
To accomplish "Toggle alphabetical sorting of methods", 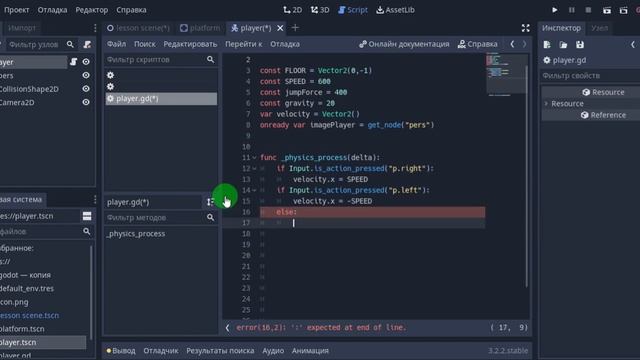I will click(210, 202).
